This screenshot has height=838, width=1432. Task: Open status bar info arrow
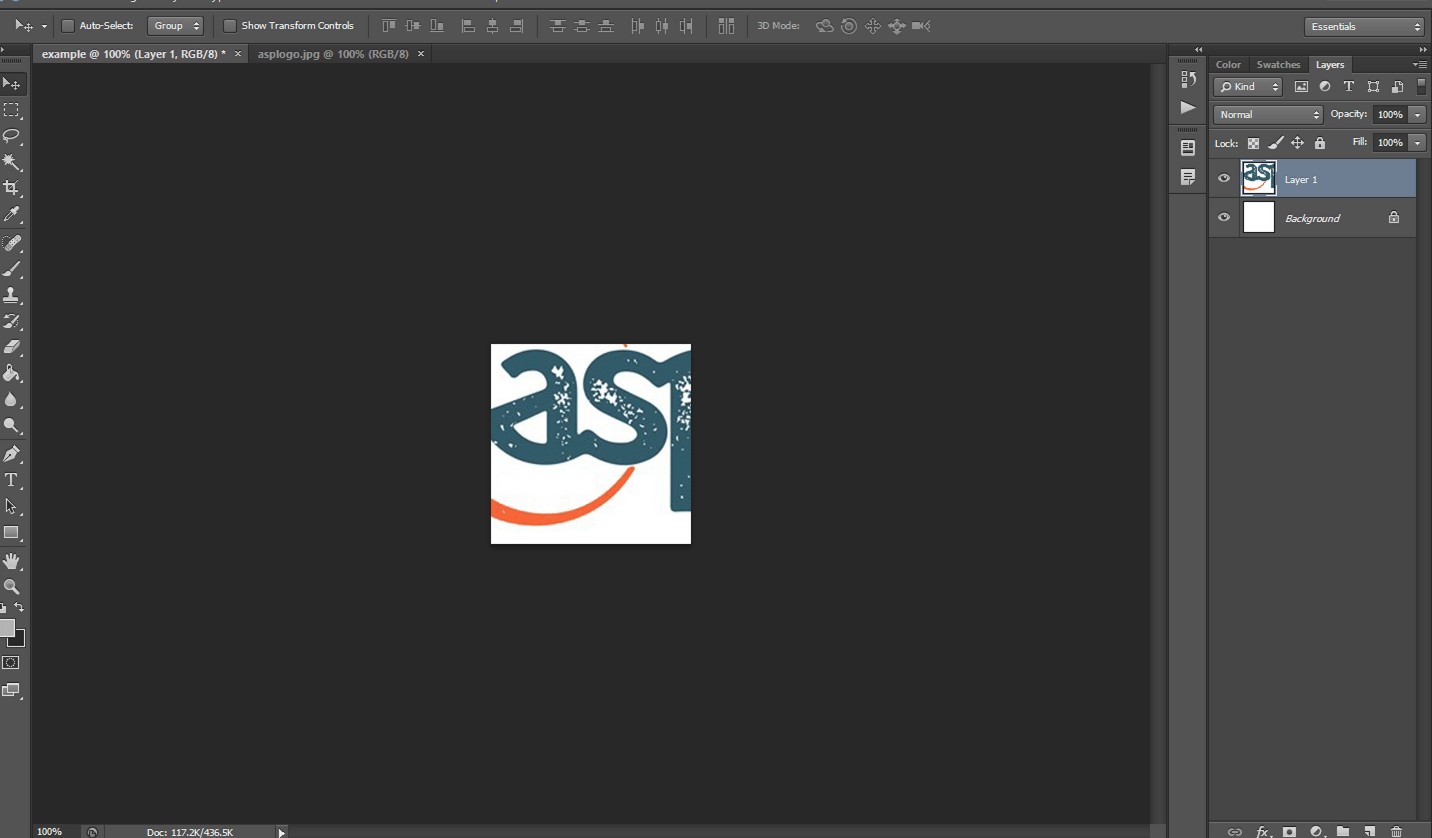point(281,832)
